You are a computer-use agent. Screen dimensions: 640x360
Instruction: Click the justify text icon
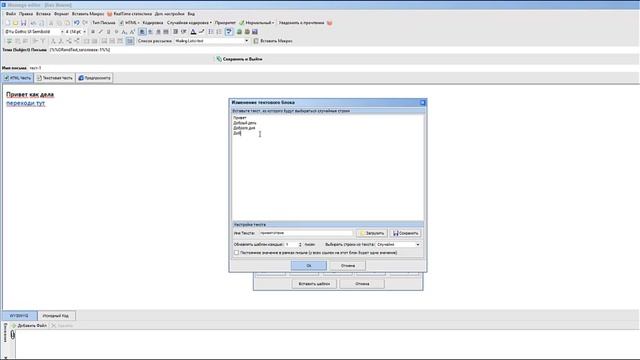[x=166, y=32]
